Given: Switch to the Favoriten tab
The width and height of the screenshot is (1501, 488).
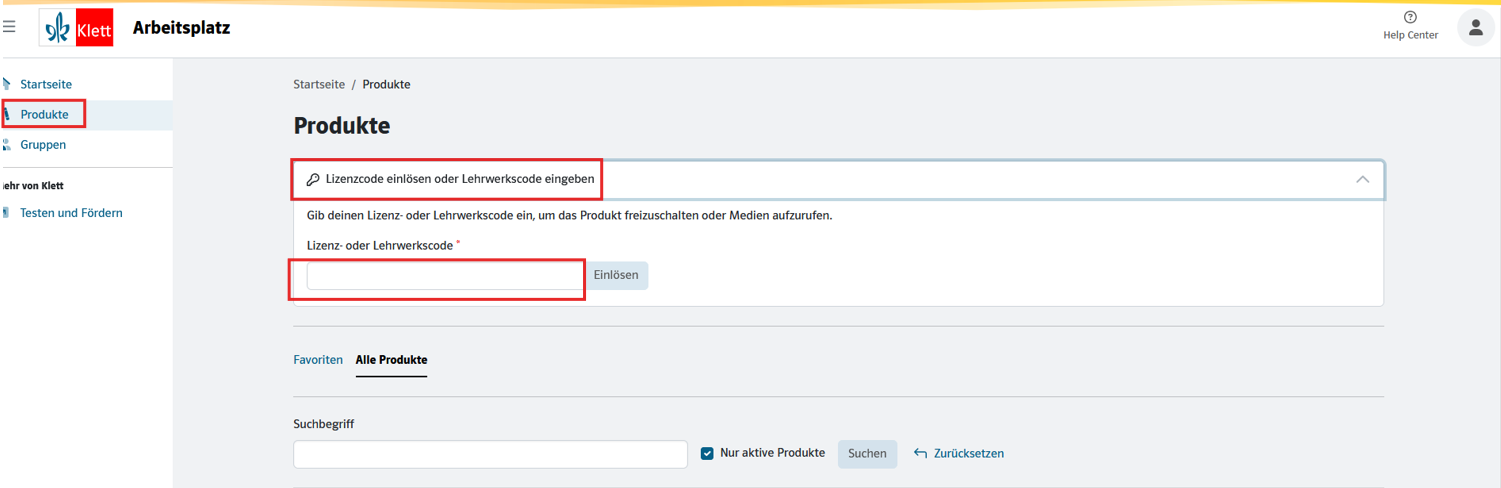Looking at the screenshot, I should tap(318, 360).
